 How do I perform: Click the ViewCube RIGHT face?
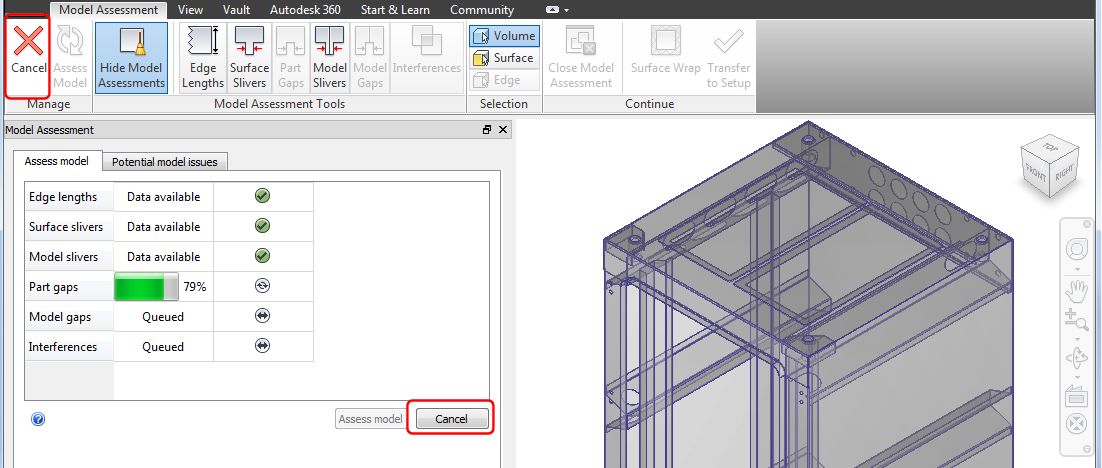click(1063, 174)
